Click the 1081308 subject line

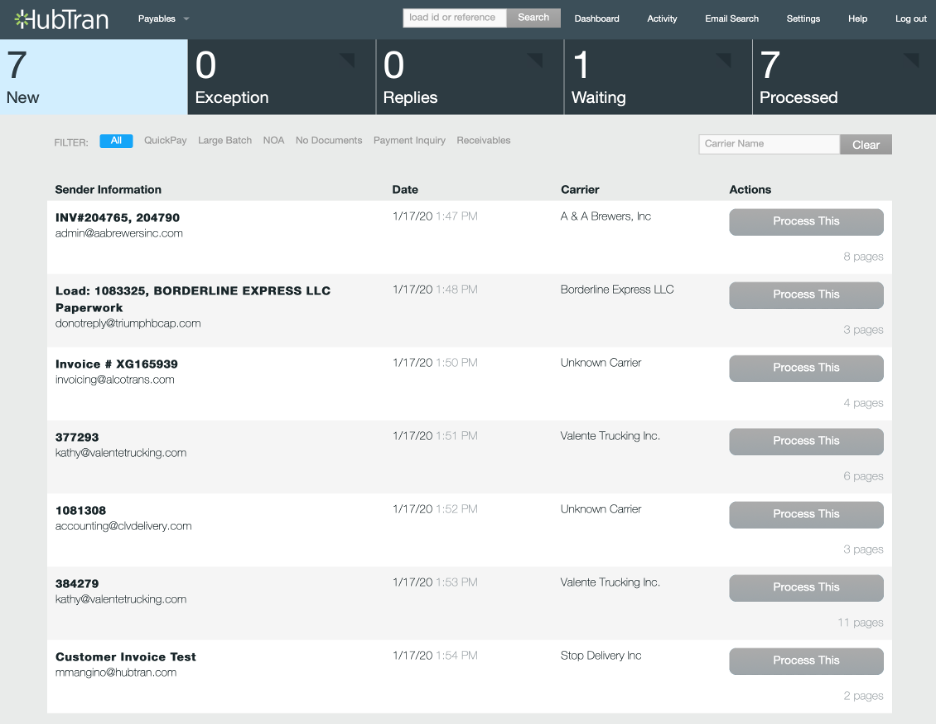tap(81, 511)
